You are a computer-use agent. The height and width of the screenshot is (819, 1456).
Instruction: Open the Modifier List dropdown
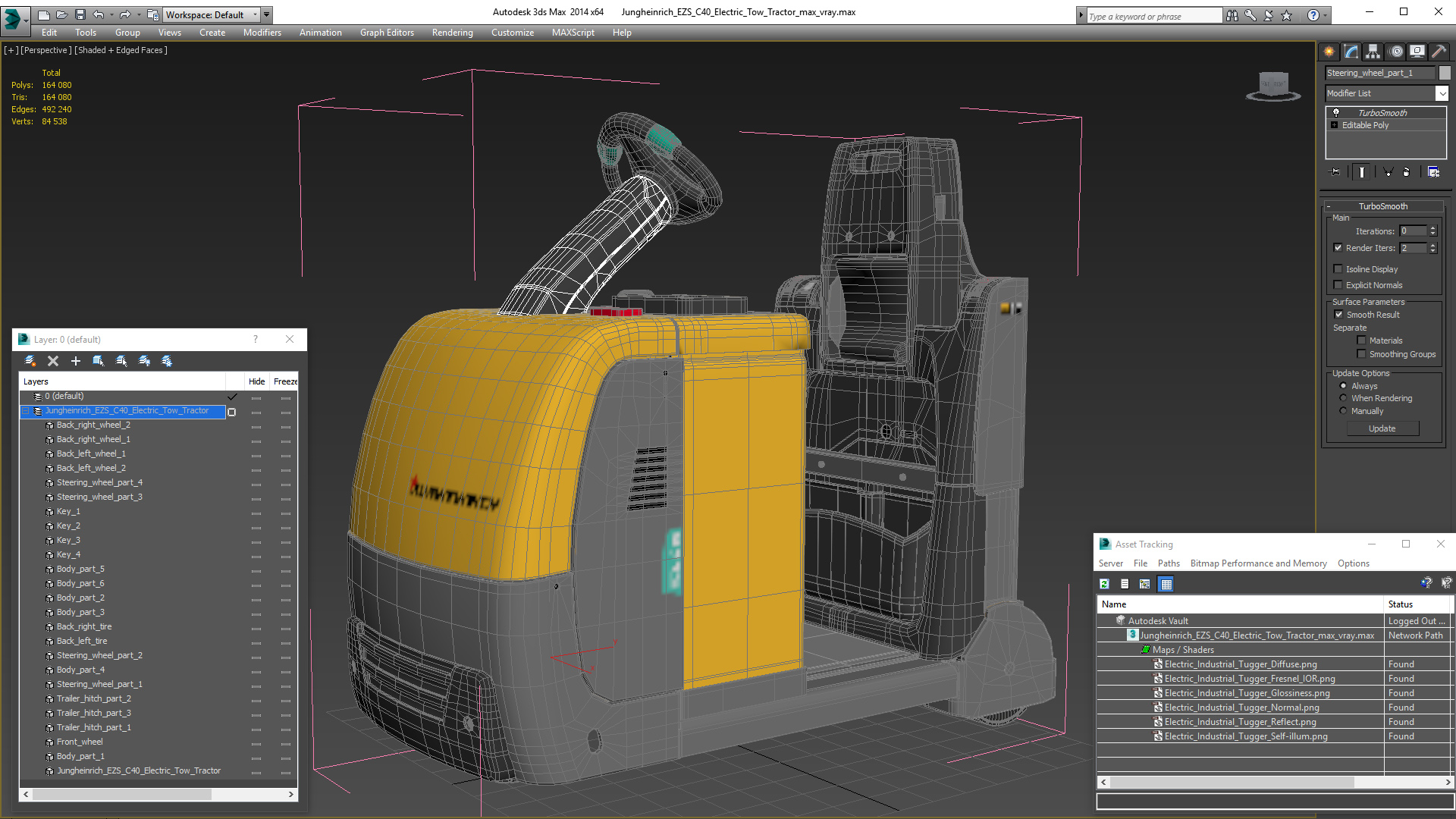click(x=1442, y=93)
